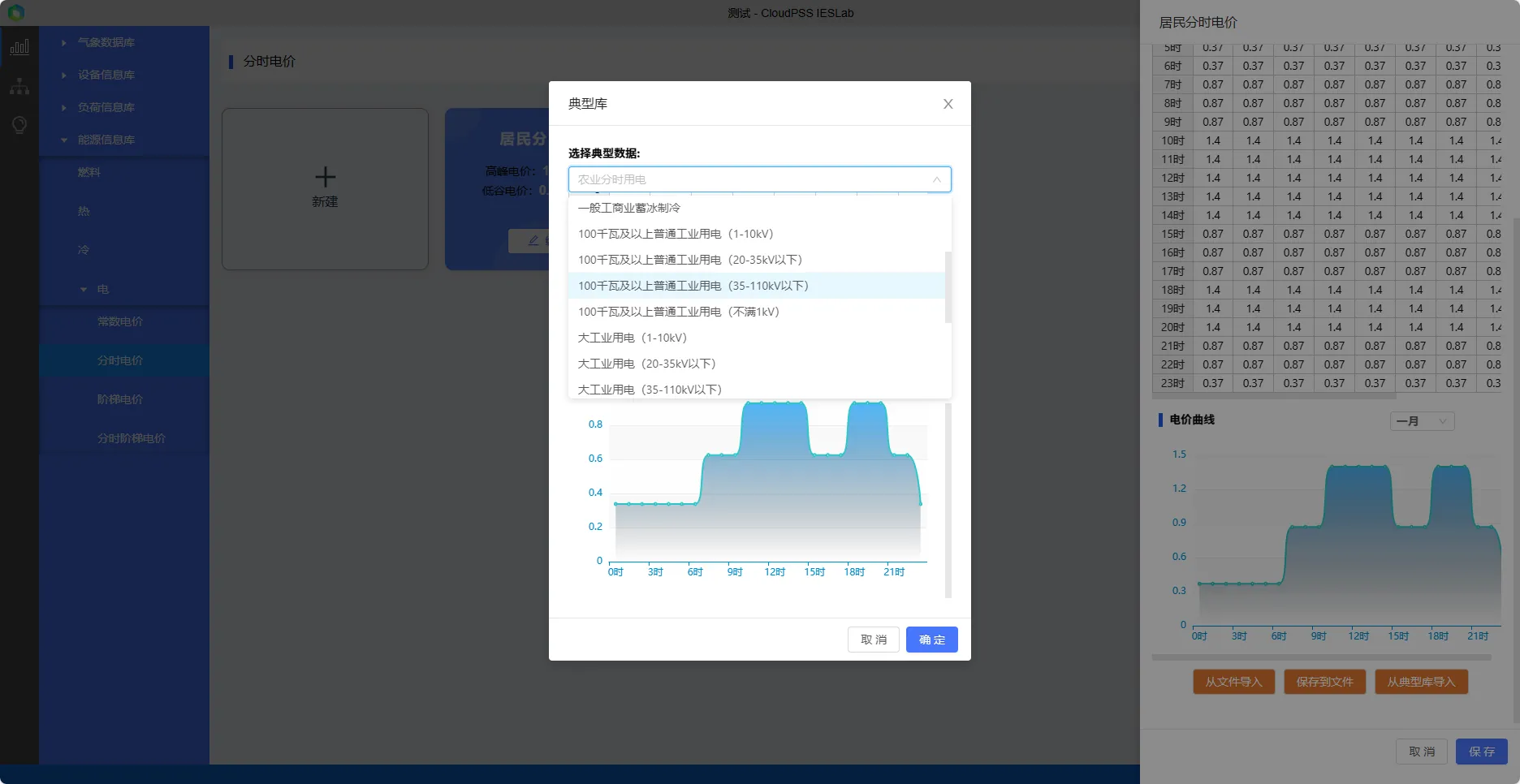Collapse the 电 subtree node
Viewport: 1520px width, 784px height.
(83, 289)
